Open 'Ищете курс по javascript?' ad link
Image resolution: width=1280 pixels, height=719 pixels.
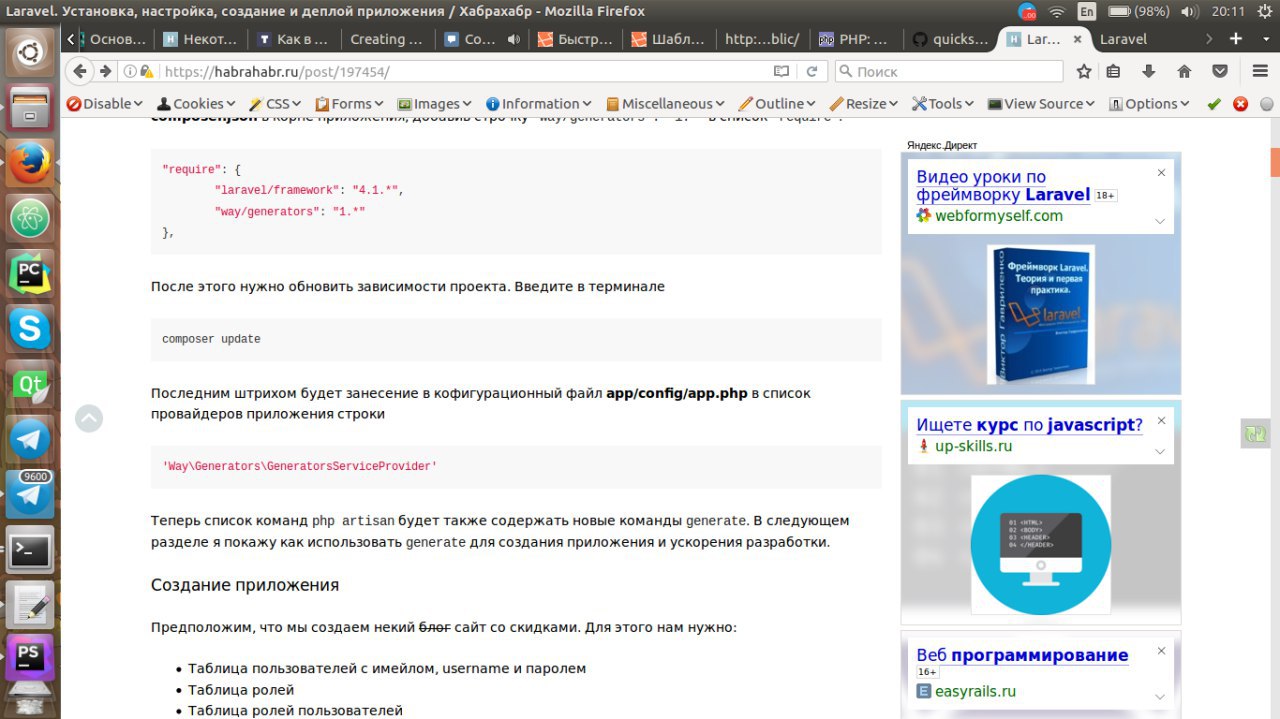1029,425
